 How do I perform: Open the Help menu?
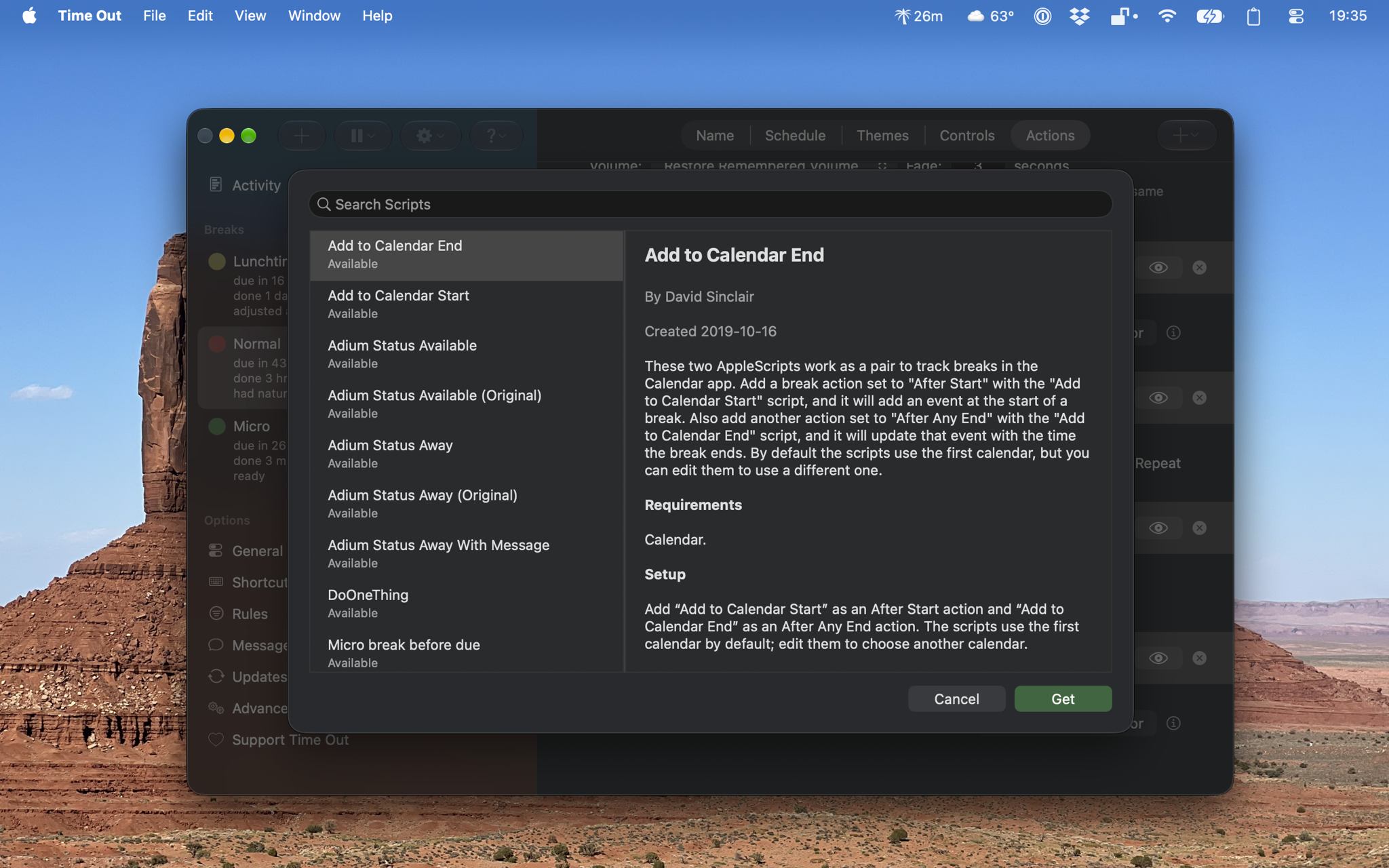click(377, 16)
